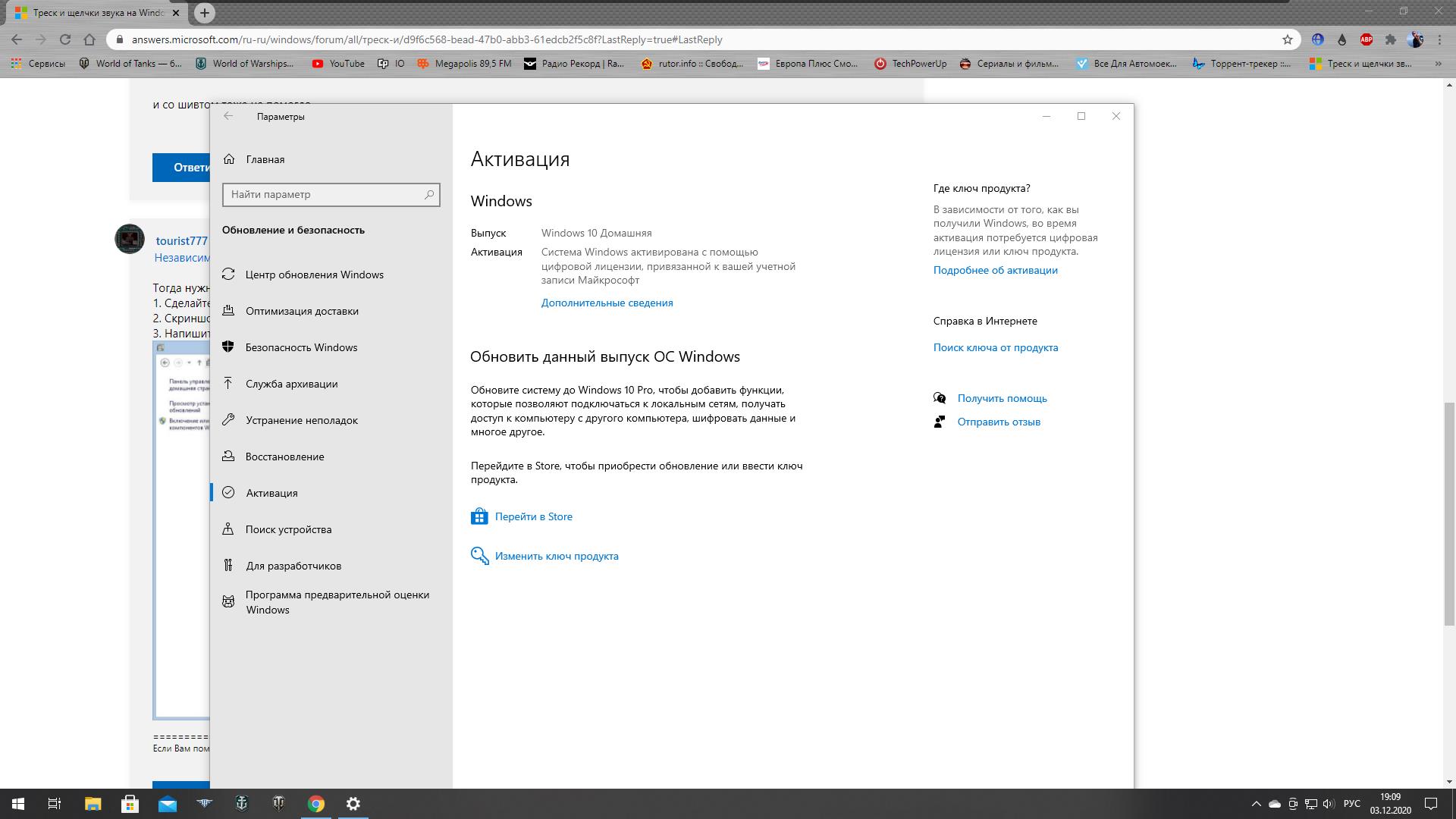The image size is (1456, 819).
Task: Open World of Warships bookmark
Action: [244, 64]
